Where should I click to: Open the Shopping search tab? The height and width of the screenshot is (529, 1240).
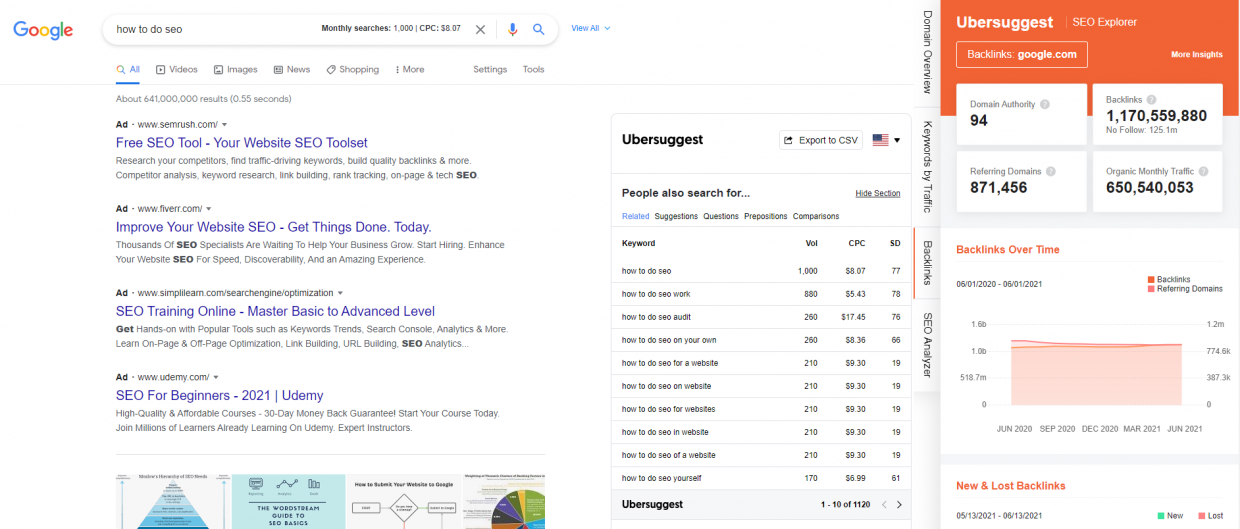click(x=352, y=69)
